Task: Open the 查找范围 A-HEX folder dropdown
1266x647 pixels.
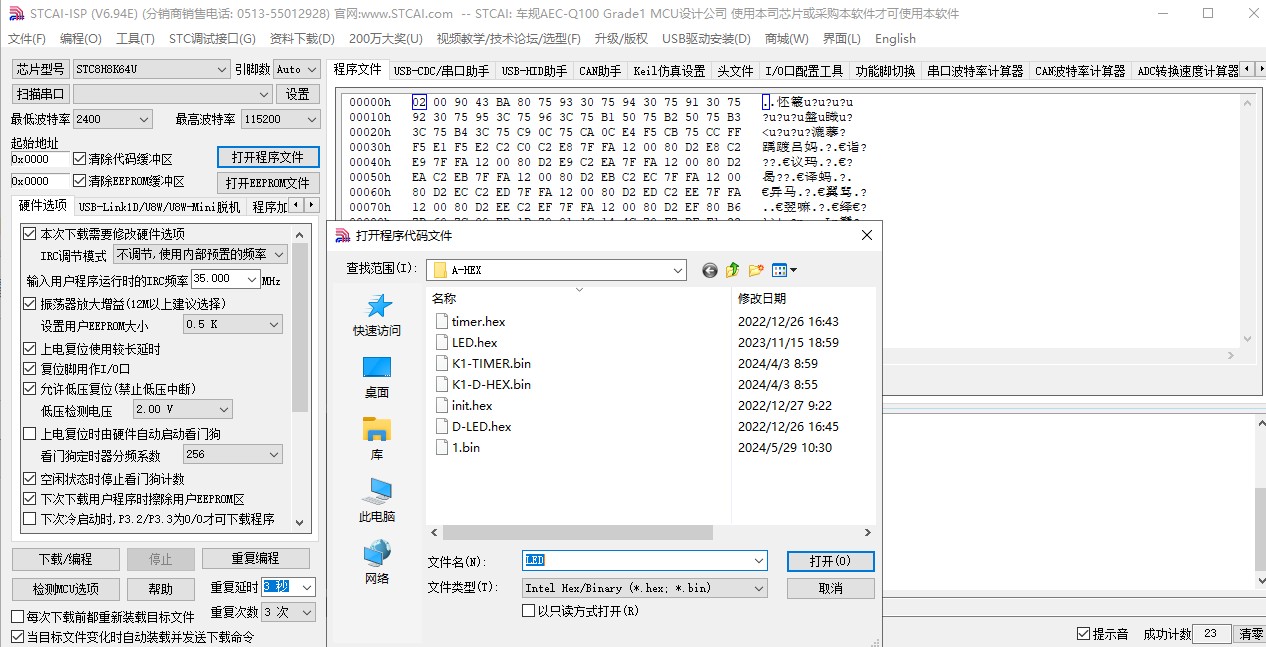Action: click(x=556, y=270)
